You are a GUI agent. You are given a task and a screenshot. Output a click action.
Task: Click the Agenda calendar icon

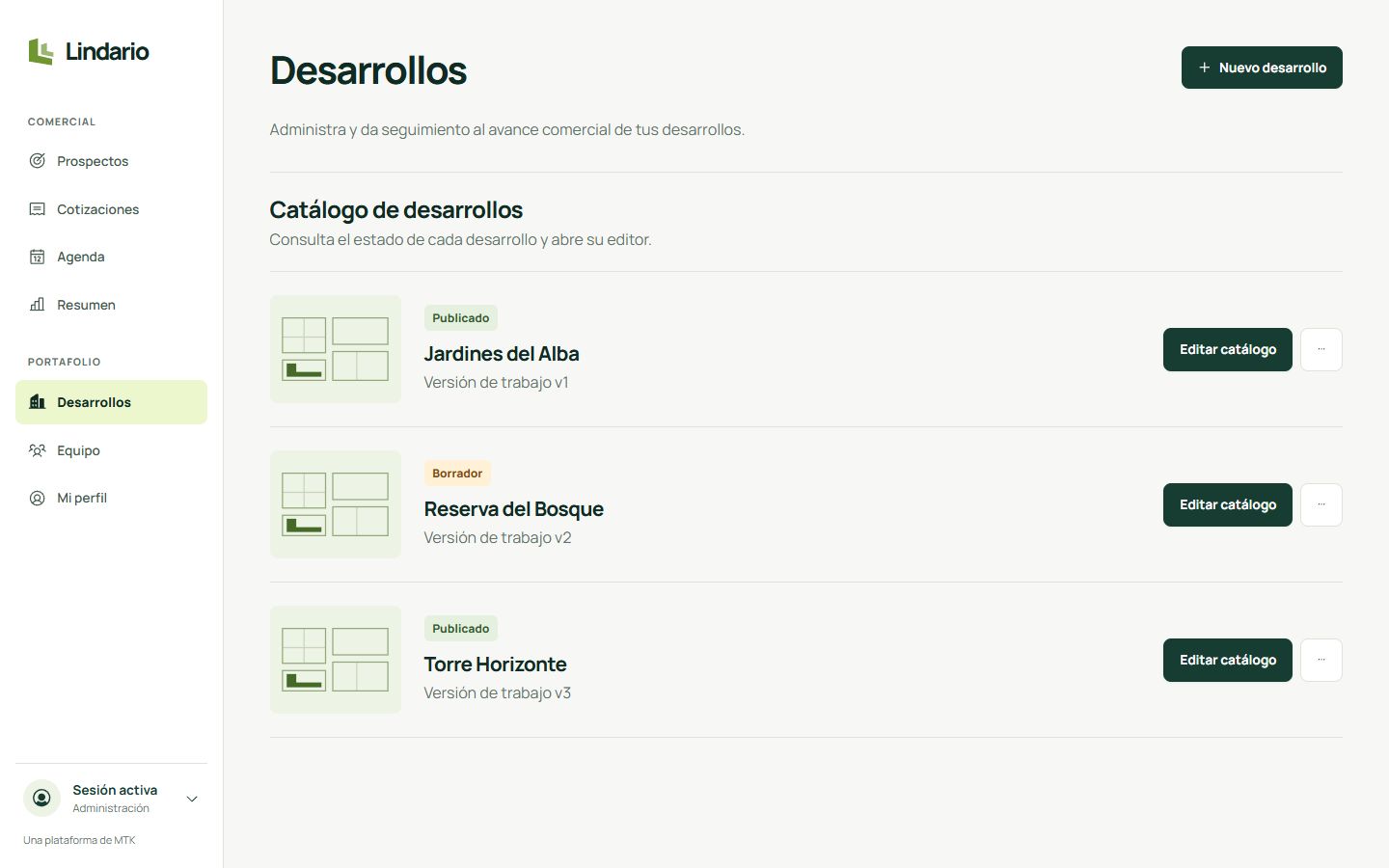(37, 257)
